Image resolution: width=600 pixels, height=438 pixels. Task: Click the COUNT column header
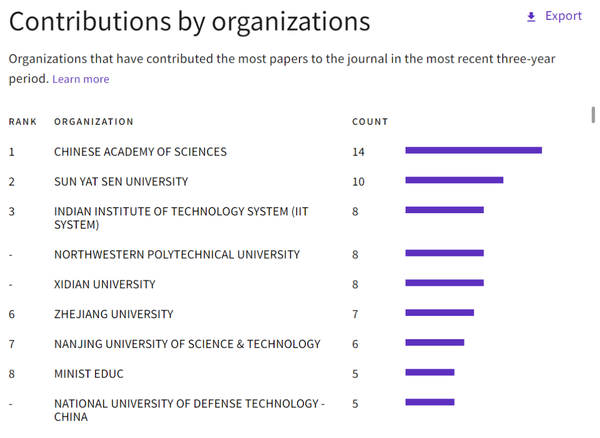(x=370, y=122)
